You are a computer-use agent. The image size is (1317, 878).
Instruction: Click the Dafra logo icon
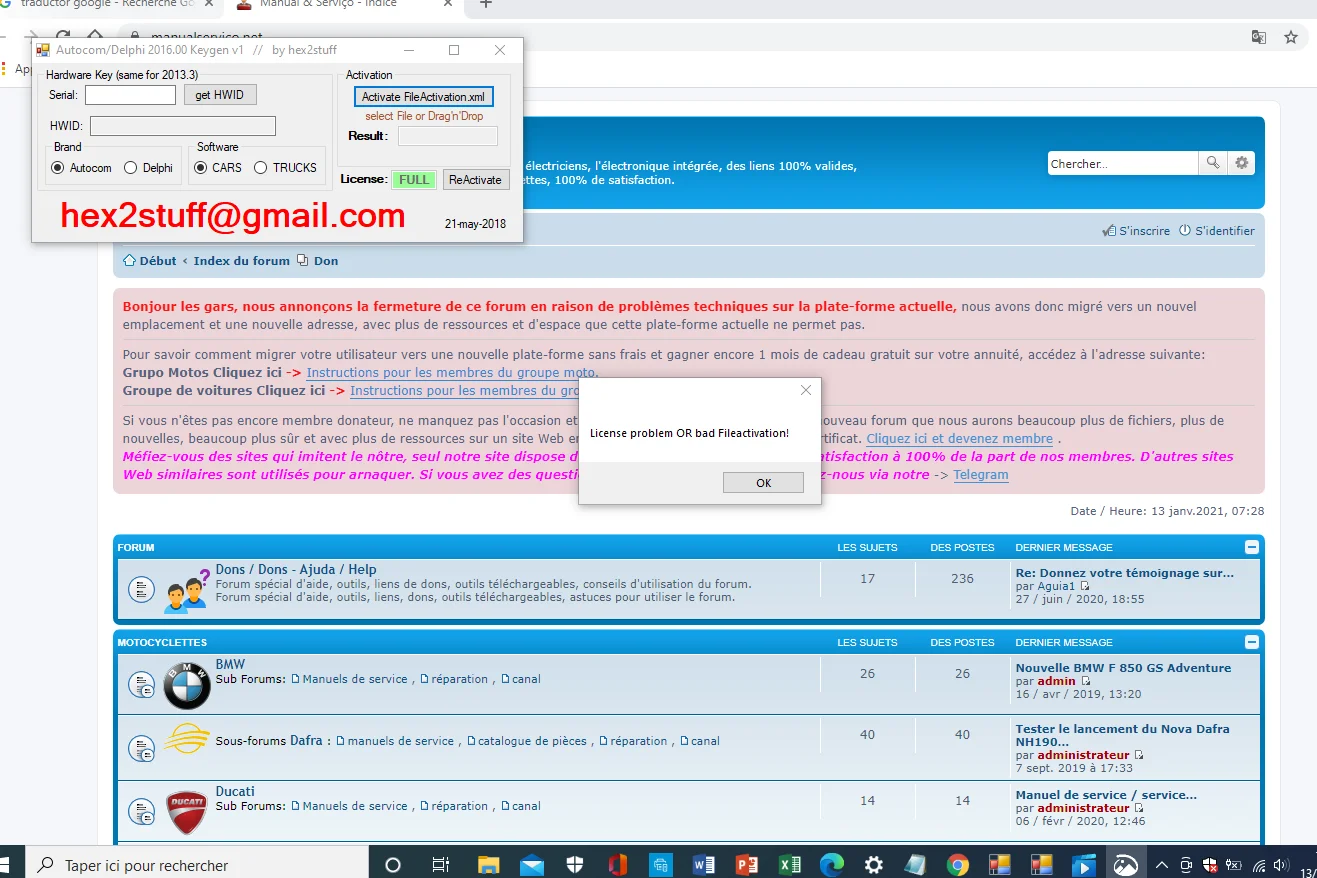click(x=187, y=741)
